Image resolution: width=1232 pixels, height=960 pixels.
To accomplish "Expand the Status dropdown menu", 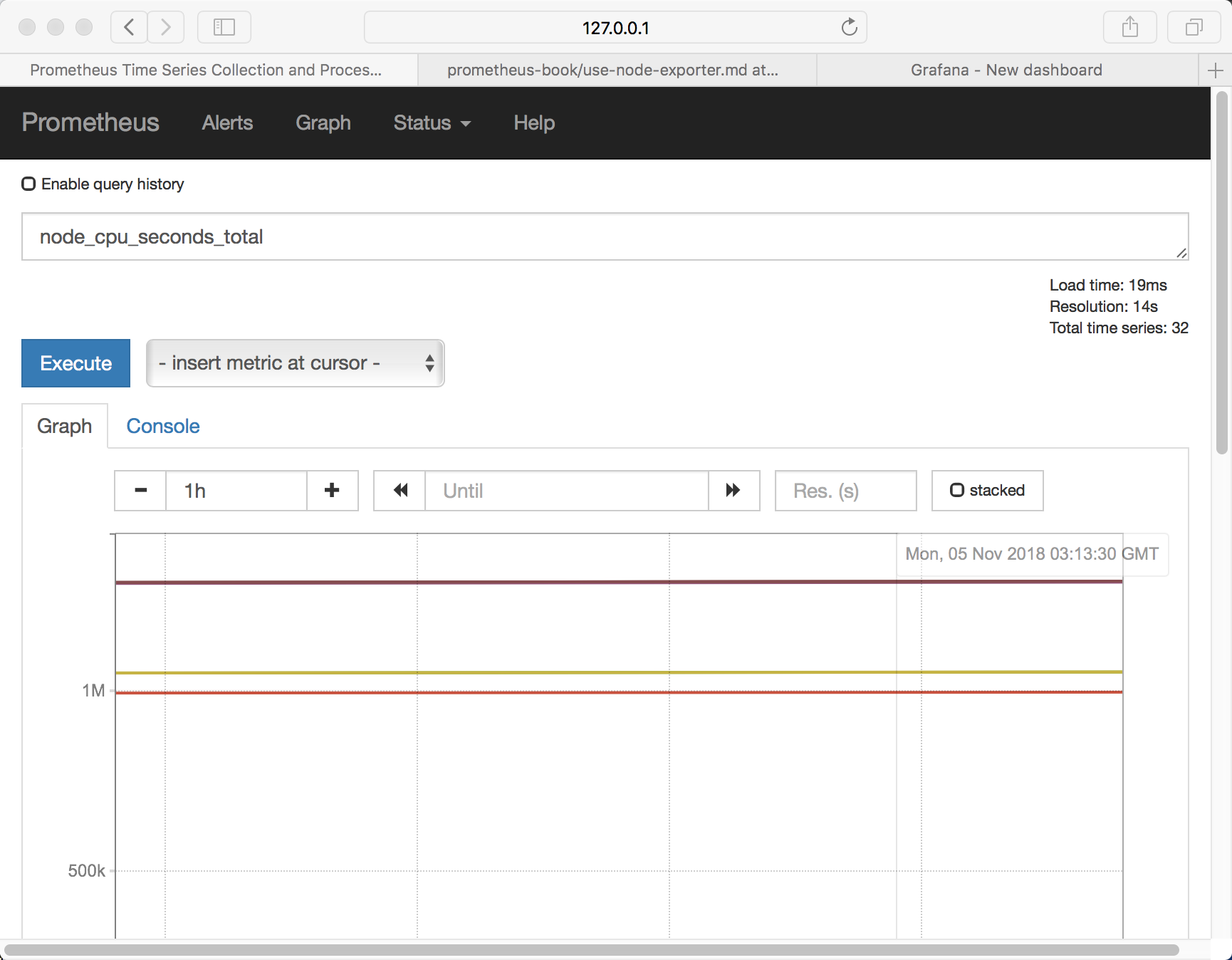I will click(x=432, y=122).
